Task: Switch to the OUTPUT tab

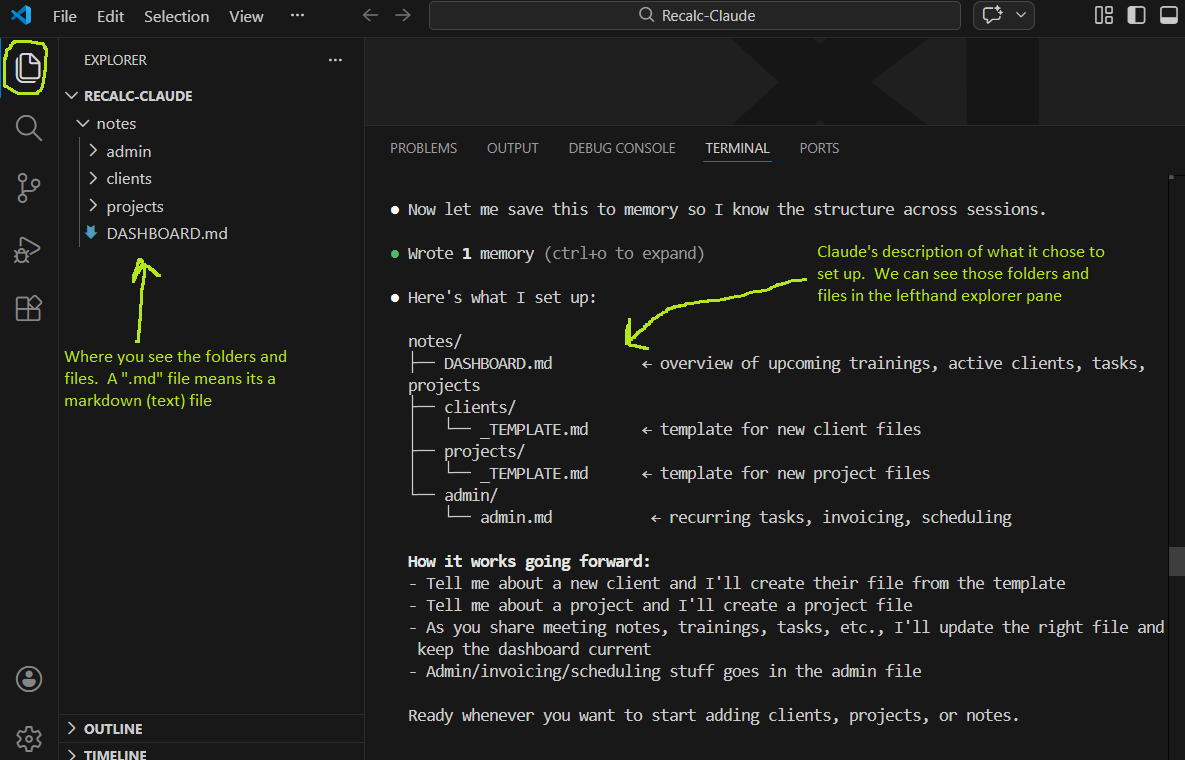Action: (512, 148)
